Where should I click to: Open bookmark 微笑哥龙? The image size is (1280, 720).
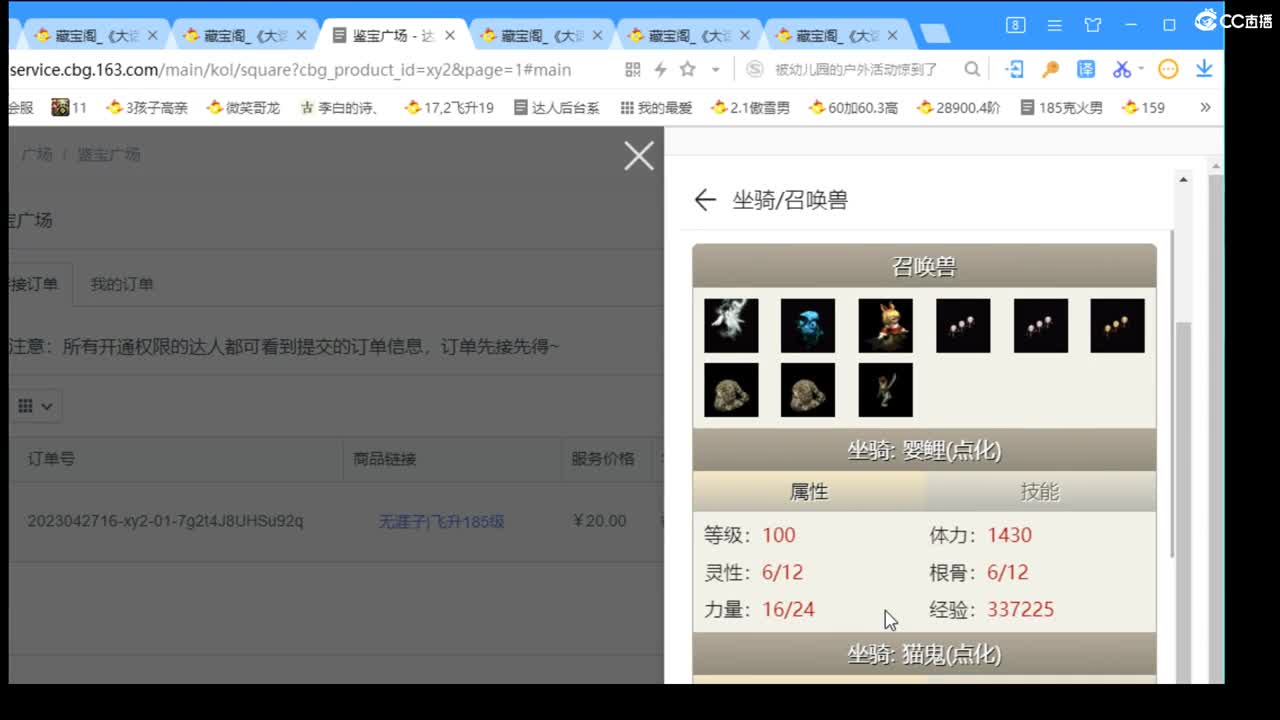244,107
